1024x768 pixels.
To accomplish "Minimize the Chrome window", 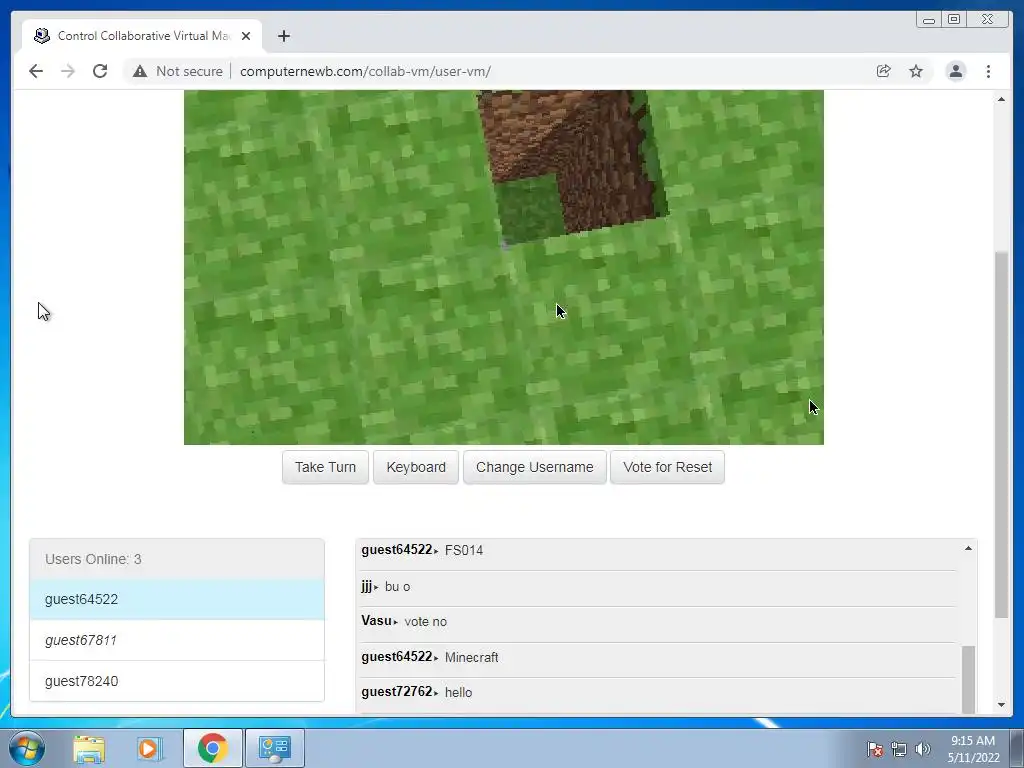I will (929, 20).
